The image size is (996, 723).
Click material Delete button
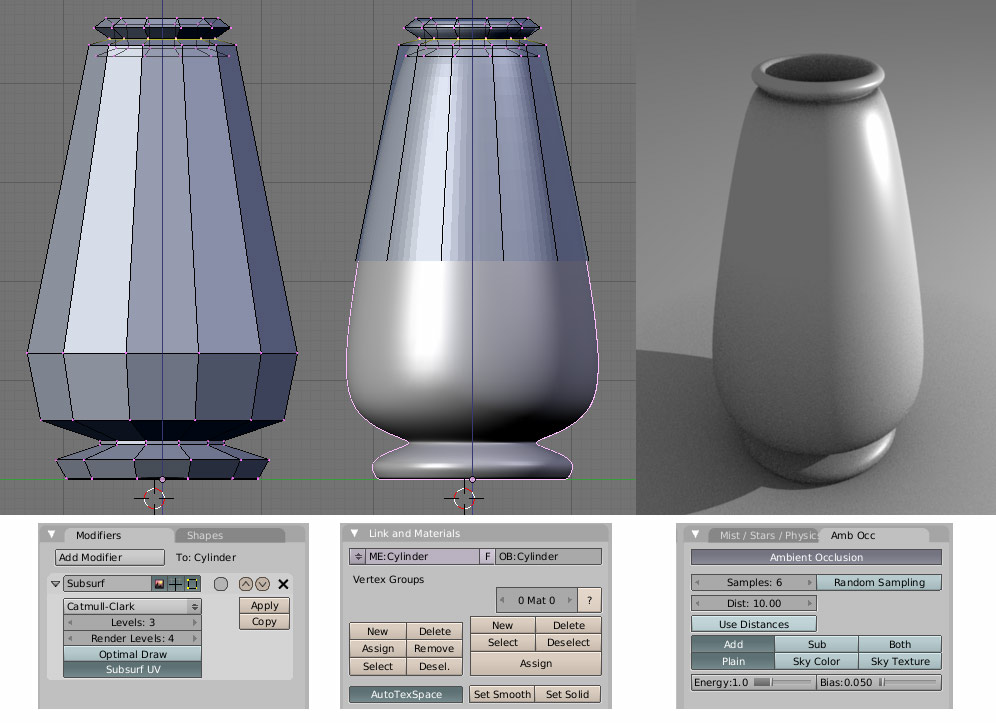[x=569, y=626]
